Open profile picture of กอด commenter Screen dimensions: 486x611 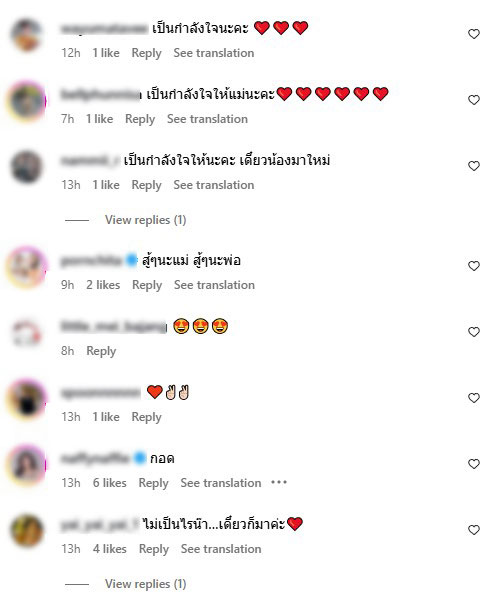27,464
